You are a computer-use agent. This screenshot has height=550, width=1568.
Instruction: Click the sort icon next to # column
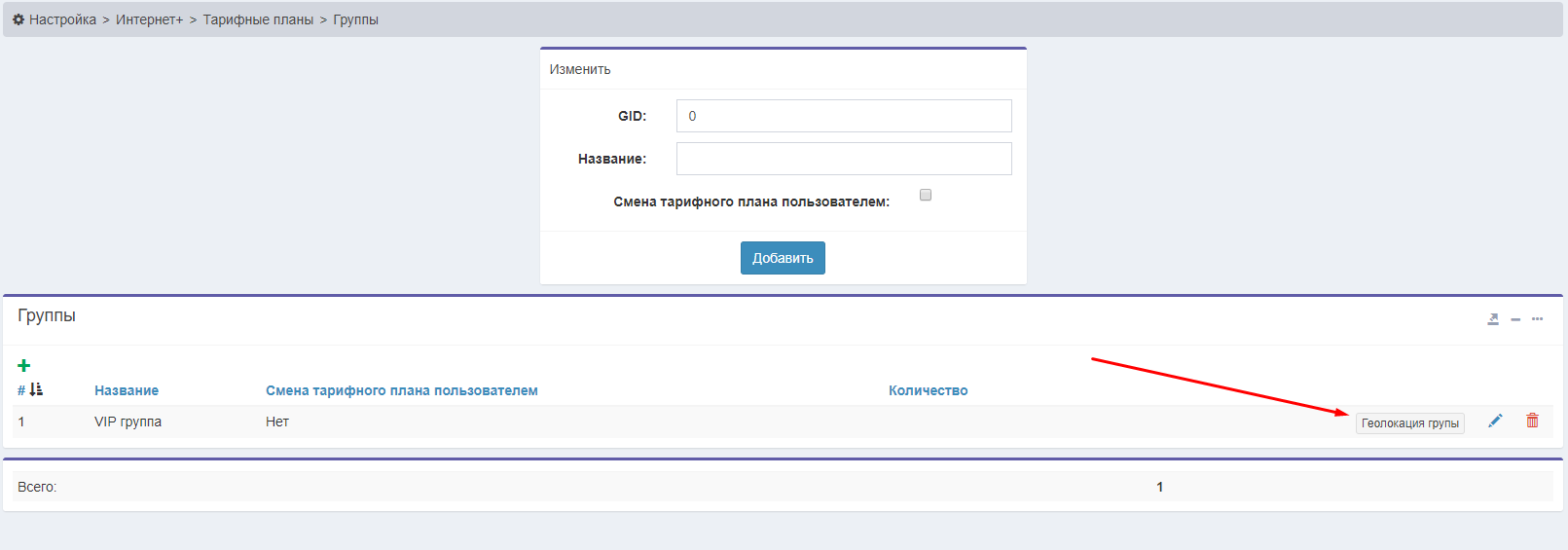click(x=36, y=389)
